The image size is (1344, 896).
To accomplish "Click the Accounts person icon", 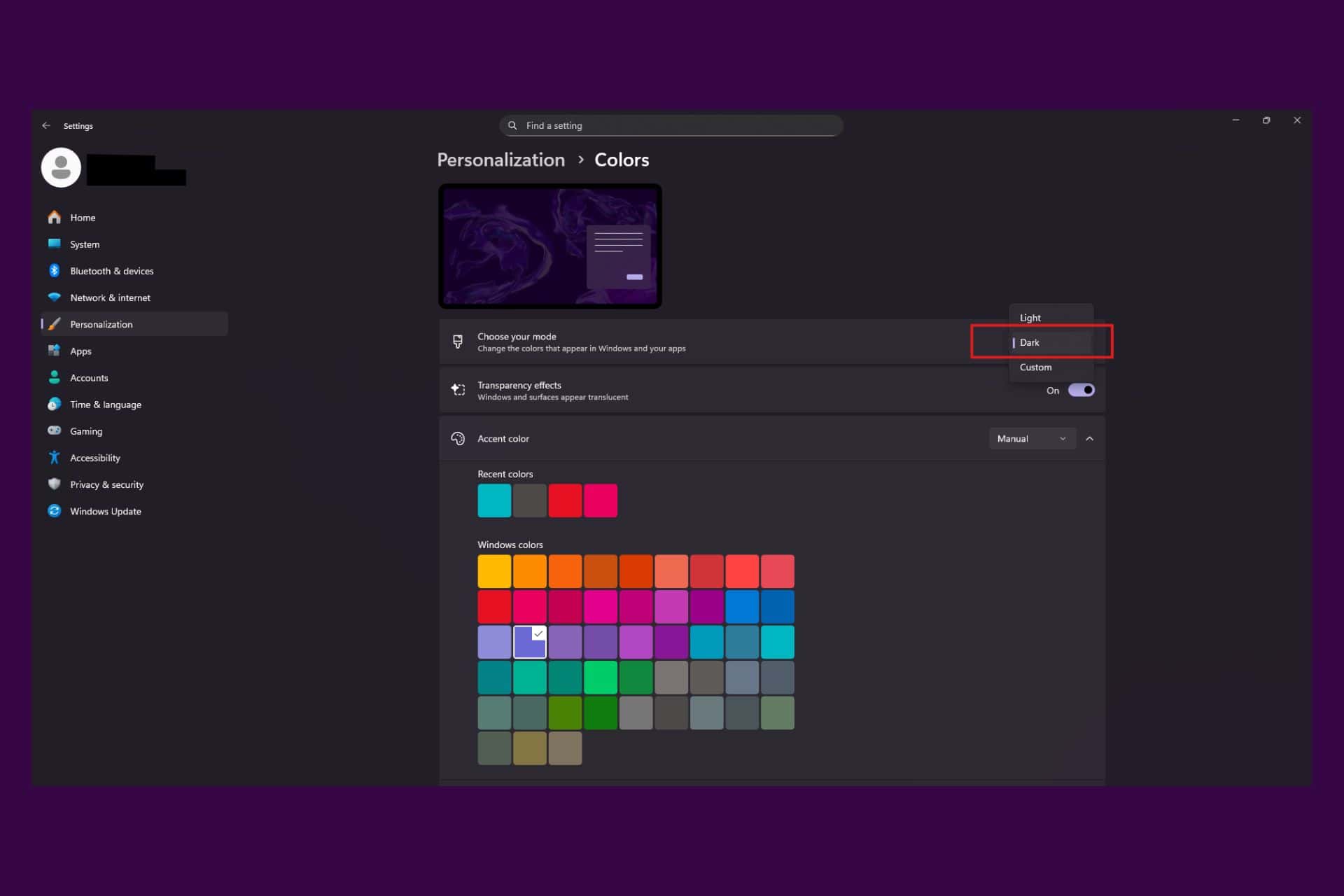I will coord(55,377).
